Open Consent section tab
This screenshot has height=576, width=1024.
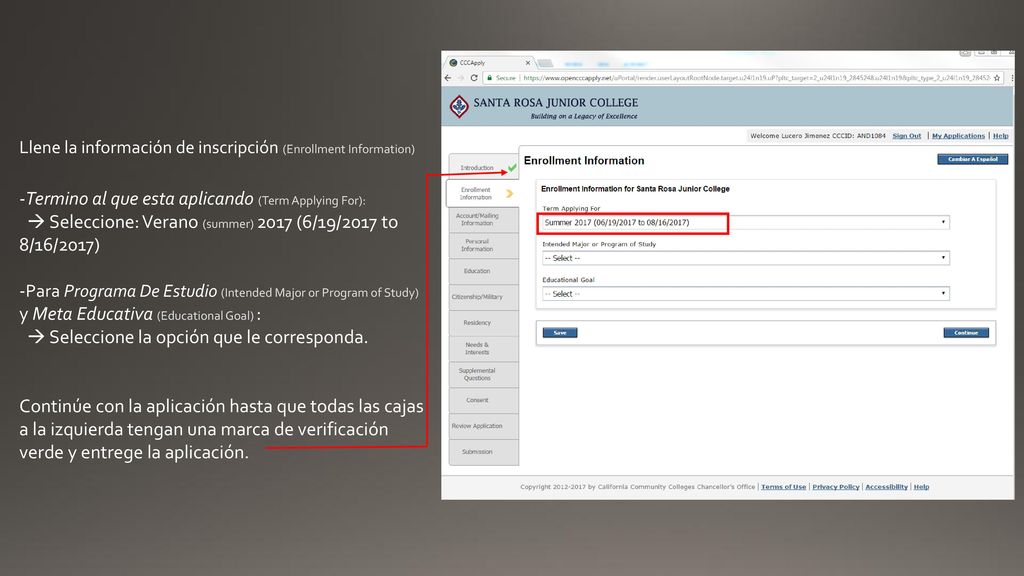(483, 400)
